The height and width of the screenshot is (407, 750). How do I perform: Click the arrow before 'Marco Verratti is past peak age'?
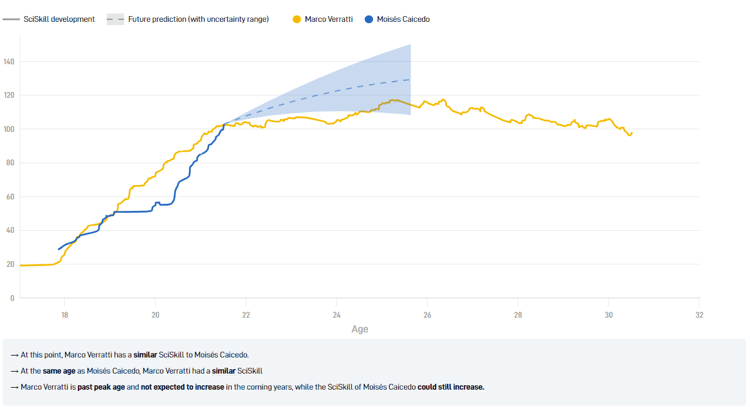click(x=14, y=387)
